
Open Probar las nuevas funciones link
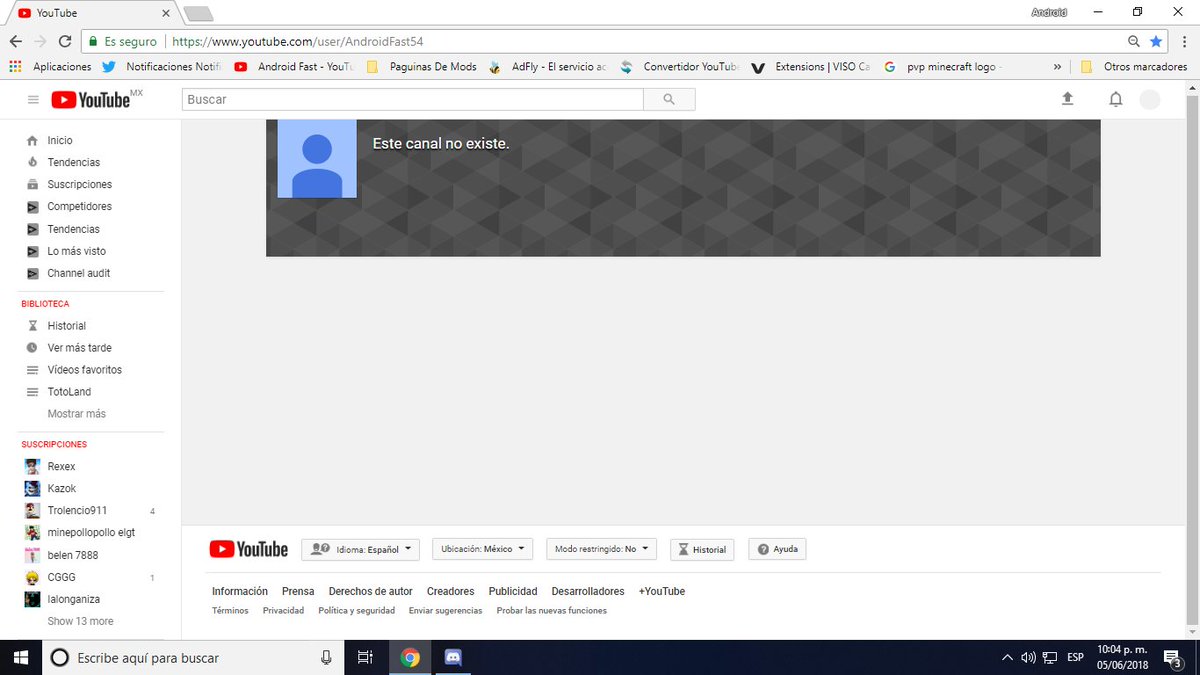click(552, 610)
